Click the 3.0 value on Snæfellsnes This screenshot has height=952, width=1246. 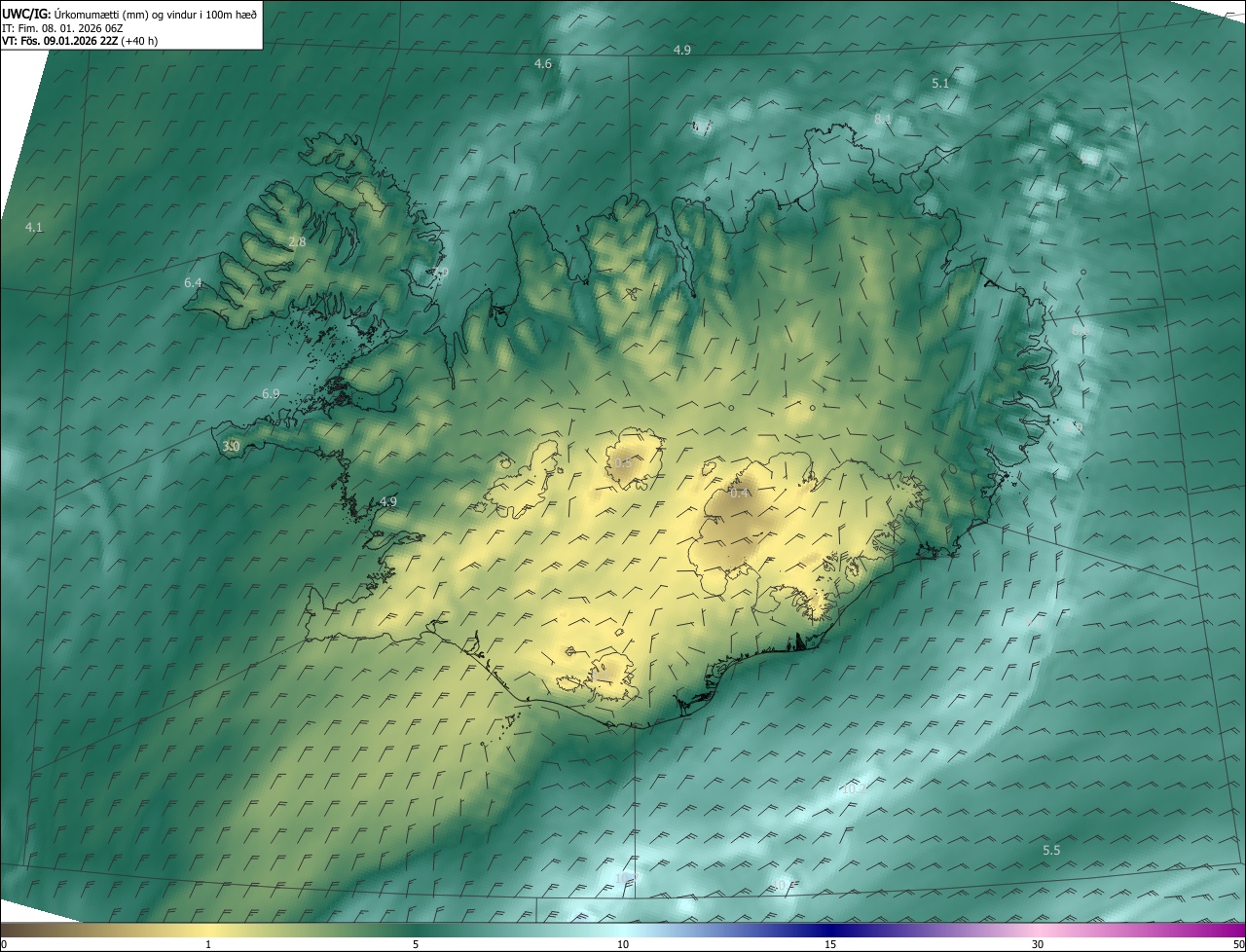coord(231,447)
